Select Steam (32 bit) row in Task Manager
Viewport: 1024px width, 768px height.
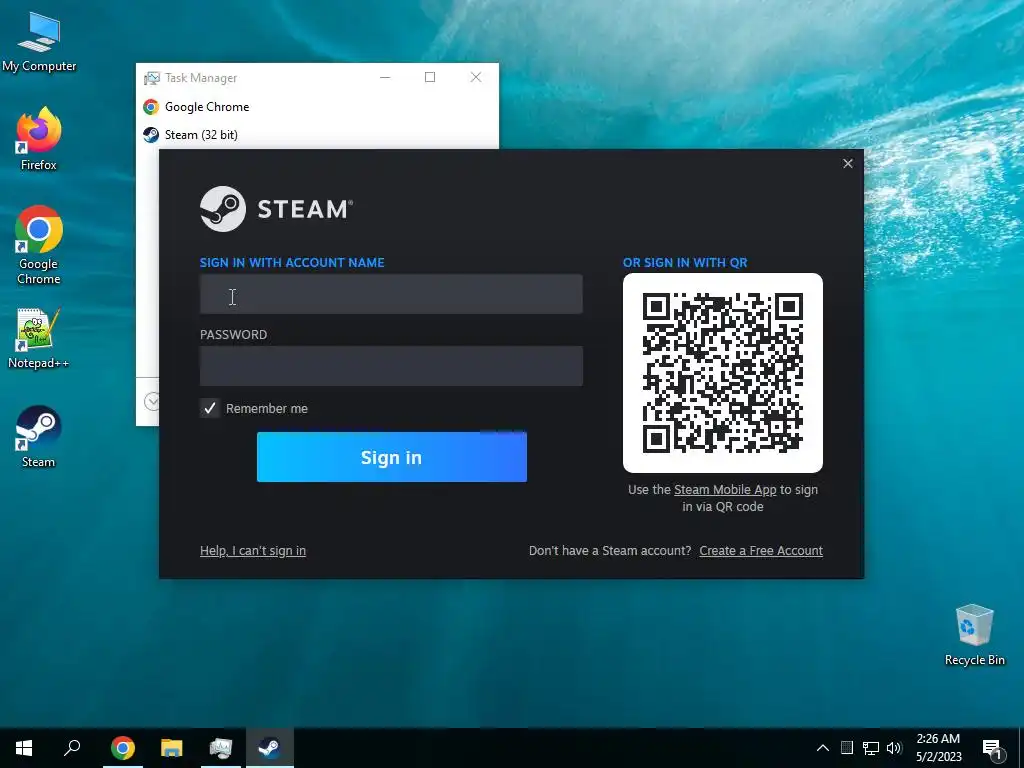point(317,135)
